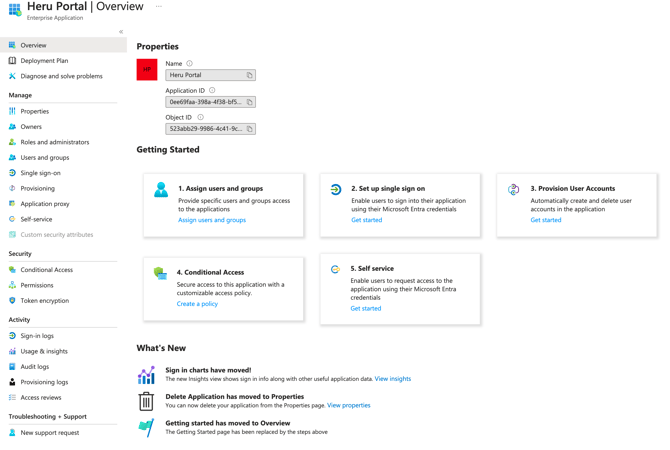Click the trash icon under What's New
This screenshot has width=670, height=450.
coord(146,401)
